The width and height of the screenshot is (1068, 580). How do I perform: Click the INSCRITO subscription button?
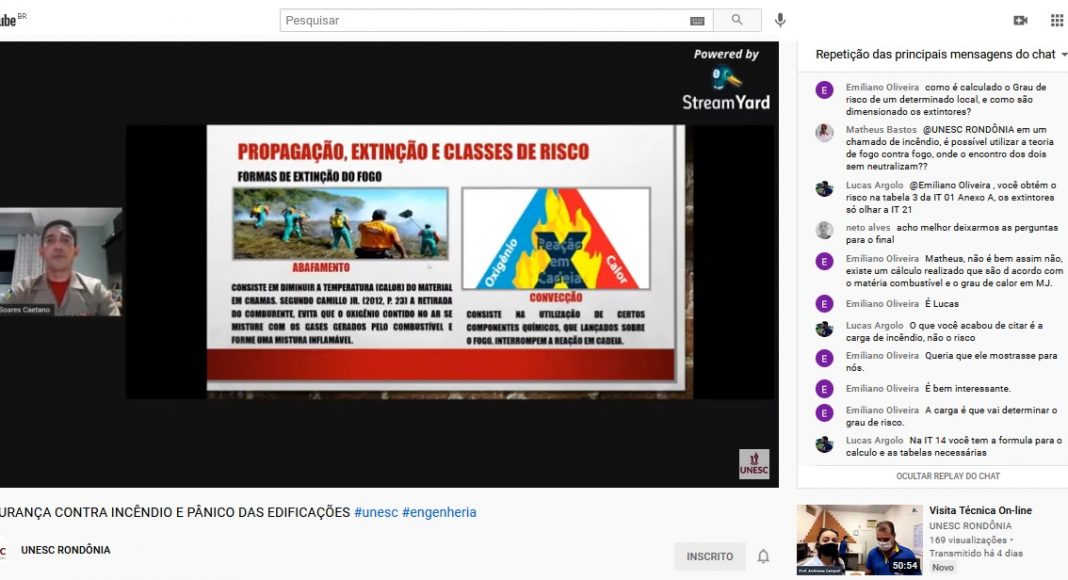(709, 556)
